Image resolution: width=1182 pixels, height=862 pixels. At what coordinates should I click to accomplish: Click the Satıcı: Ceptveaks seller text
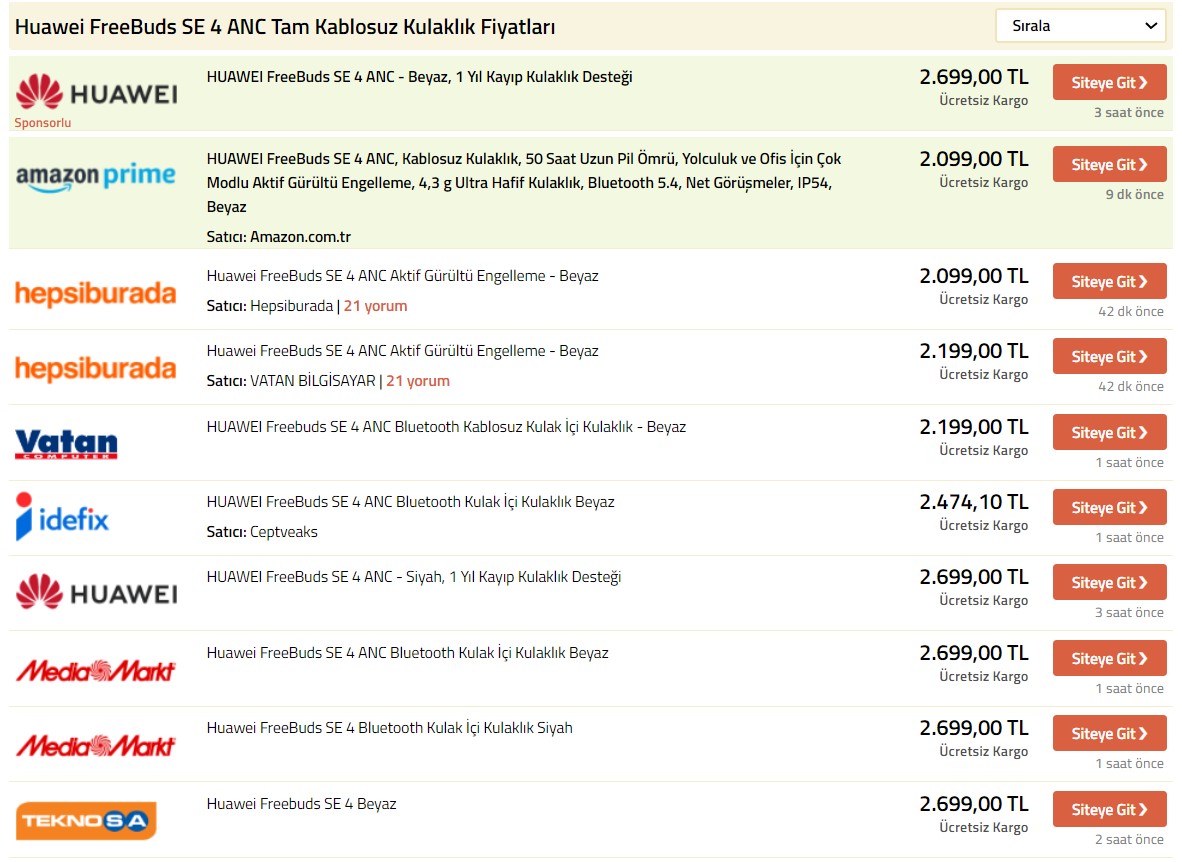(x=262, y=532)
